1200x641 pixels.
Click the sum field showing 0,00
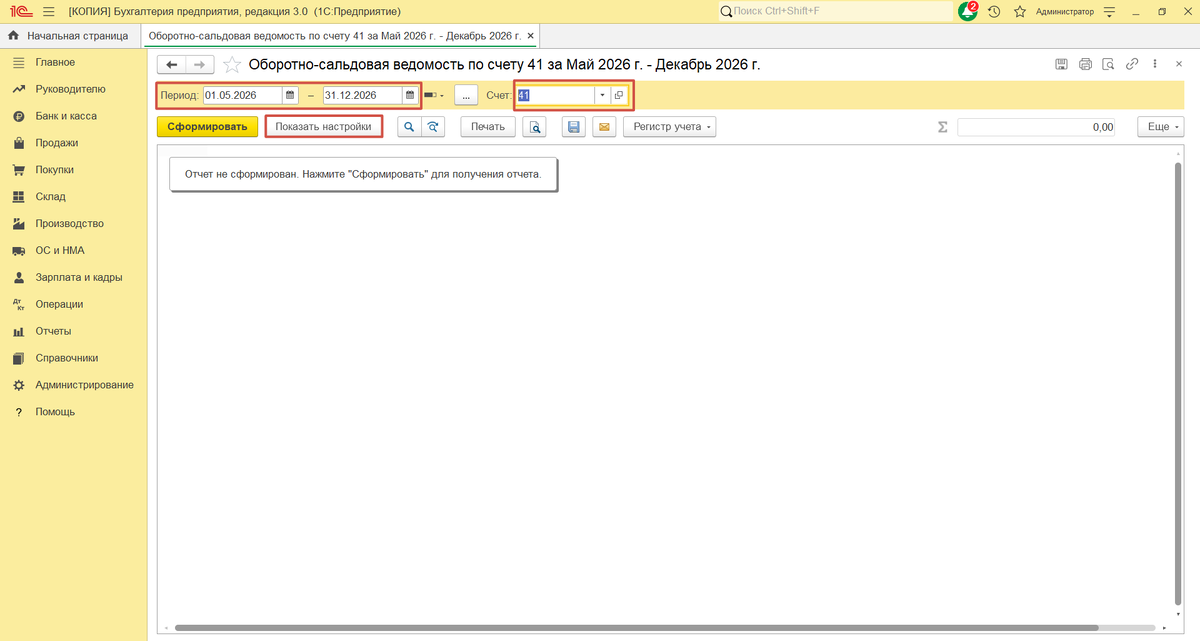[1038, 128]
